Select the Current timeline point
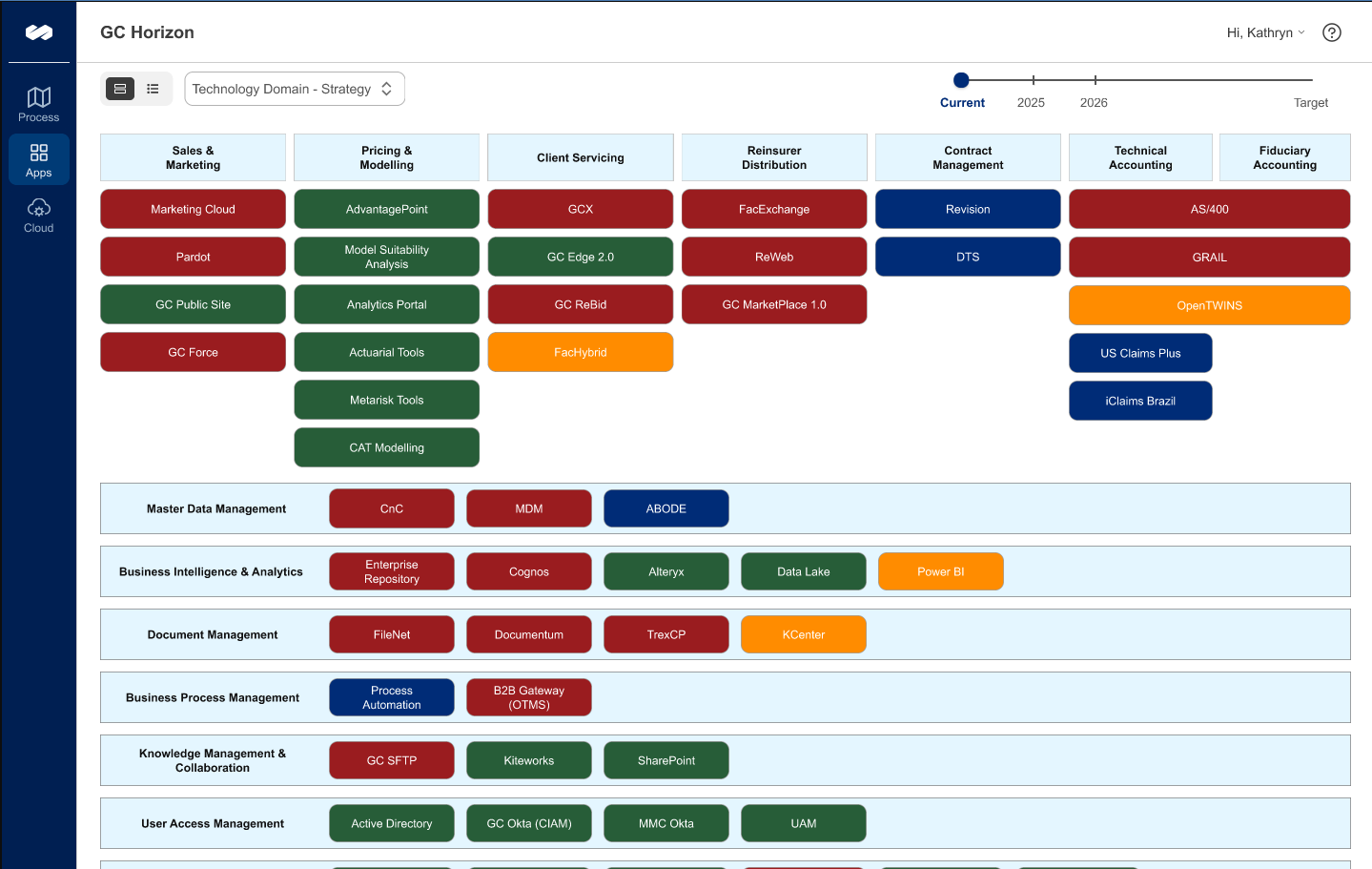The image size is (1372, 869). [x=961, y=81]
